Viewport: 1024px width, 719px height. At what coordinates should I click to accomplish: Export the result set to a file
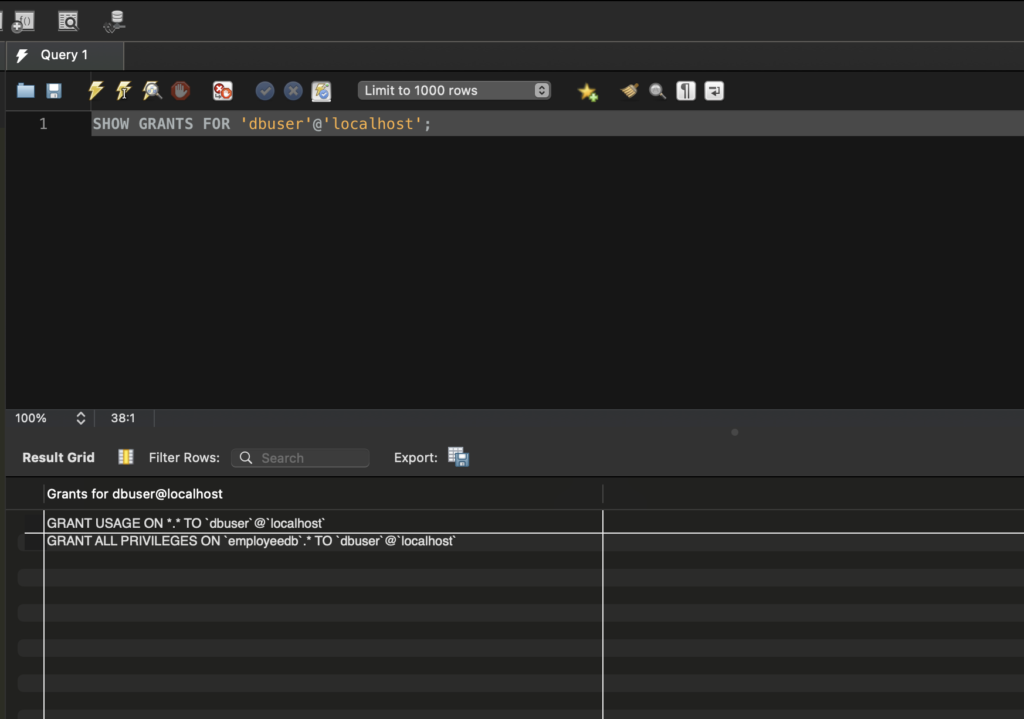click(458, 457)
